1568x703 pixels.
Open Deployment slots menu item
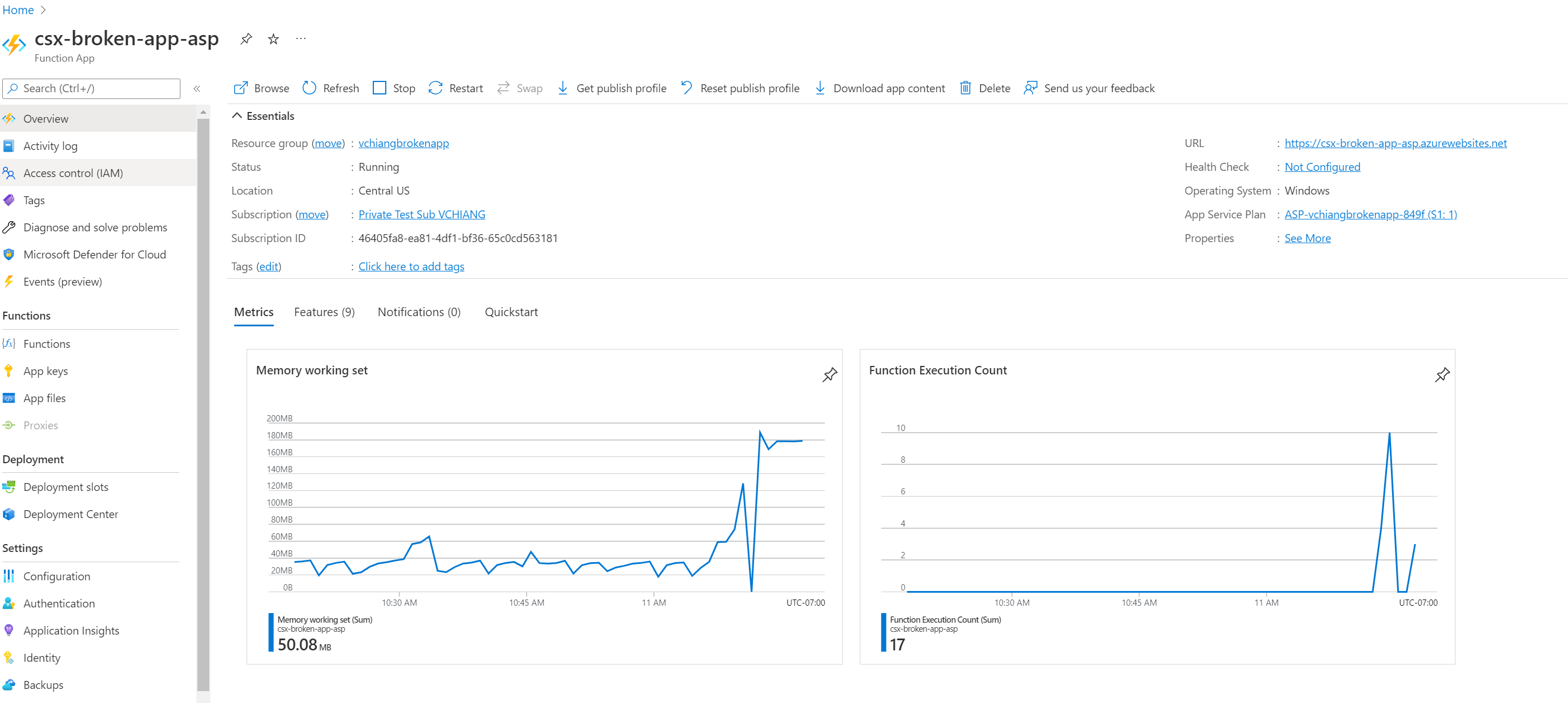(66, 486)
